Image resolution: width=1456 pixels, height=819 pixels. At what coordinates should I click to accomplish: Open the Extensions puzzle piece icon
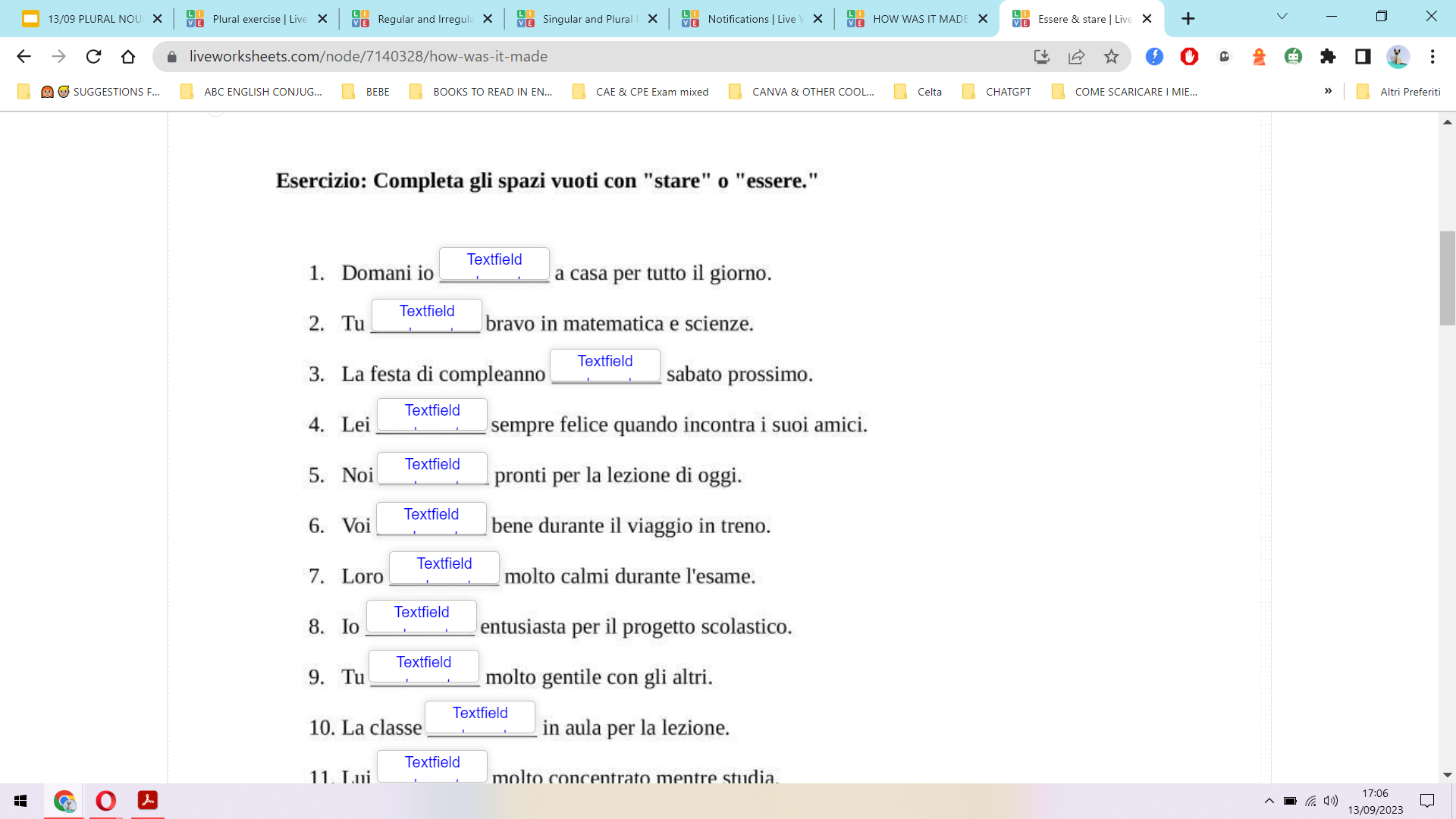tap(1328, 56)
